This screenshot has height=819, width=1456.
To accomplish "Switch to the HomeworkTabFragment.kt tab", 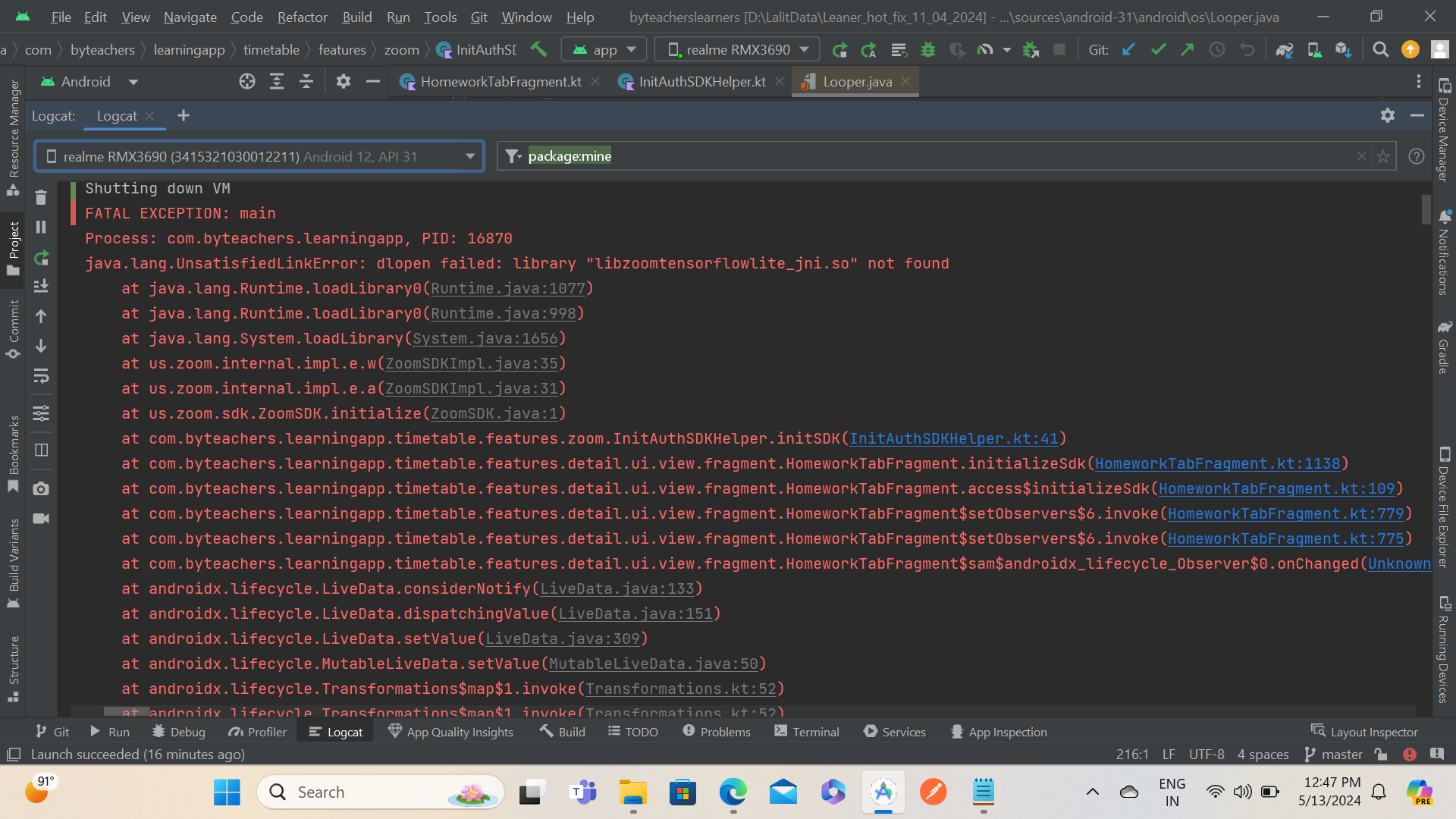I will 500,82.
